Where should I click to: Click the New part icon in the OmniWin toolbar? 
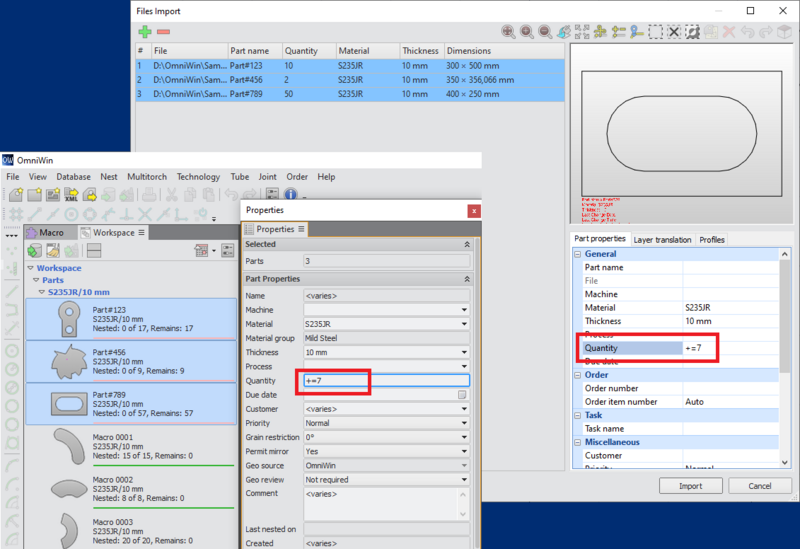(16, 194)
